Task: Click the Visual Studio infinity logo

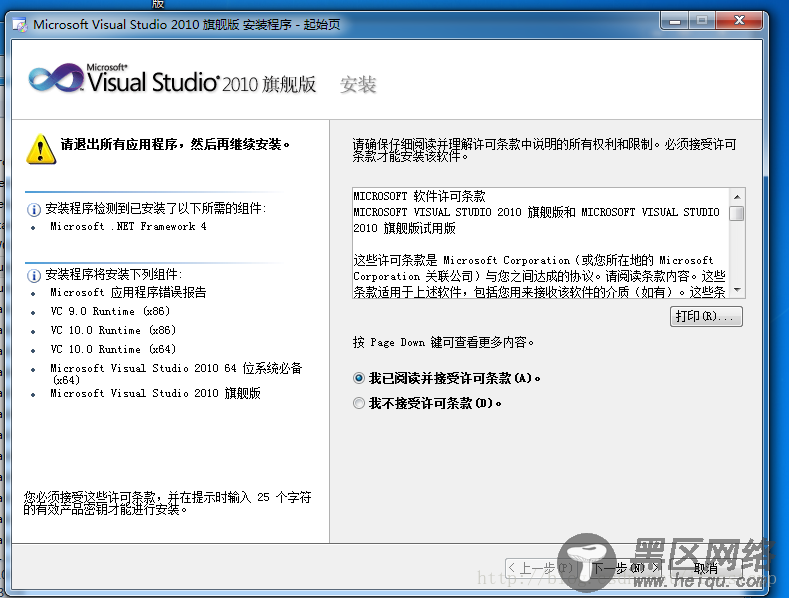Action: pyautogui.click(x=56, y=78)
